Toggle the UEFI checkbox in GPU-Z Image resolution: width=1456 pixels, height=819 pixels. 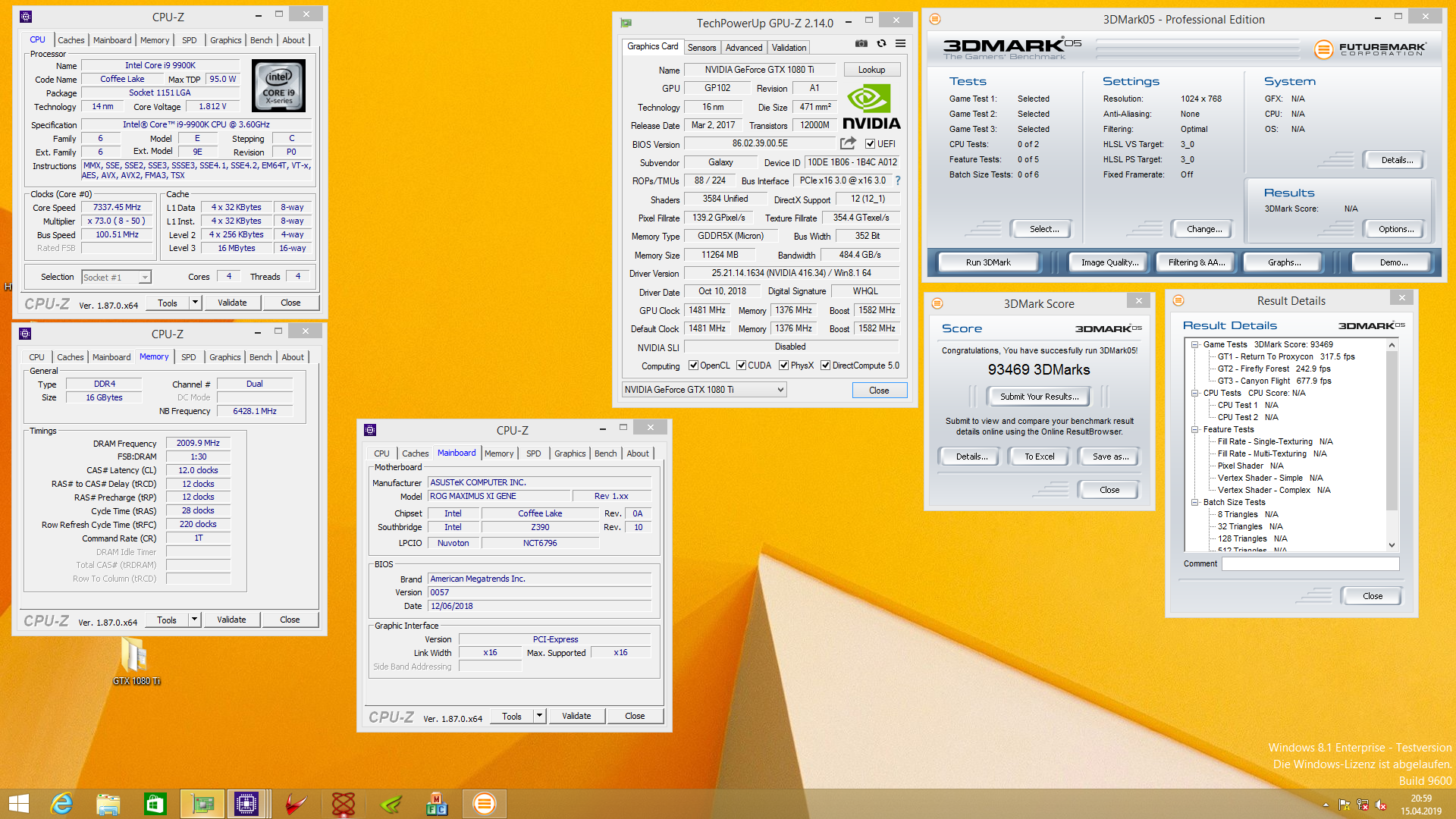[x=871, y=144]
